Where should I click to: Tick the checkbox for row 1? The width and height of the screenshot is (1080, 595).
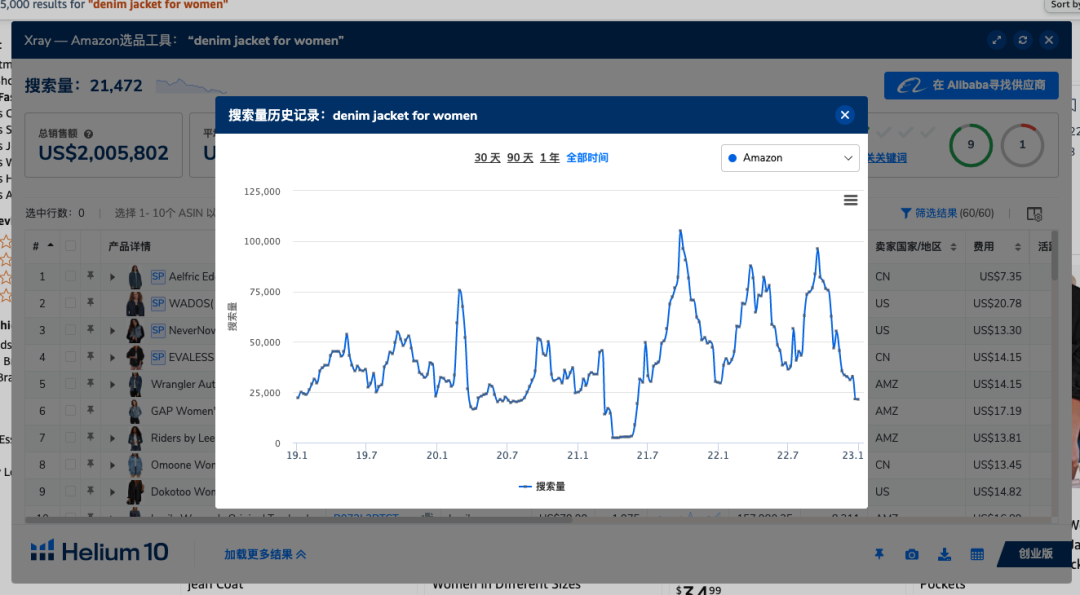point(70,276)
